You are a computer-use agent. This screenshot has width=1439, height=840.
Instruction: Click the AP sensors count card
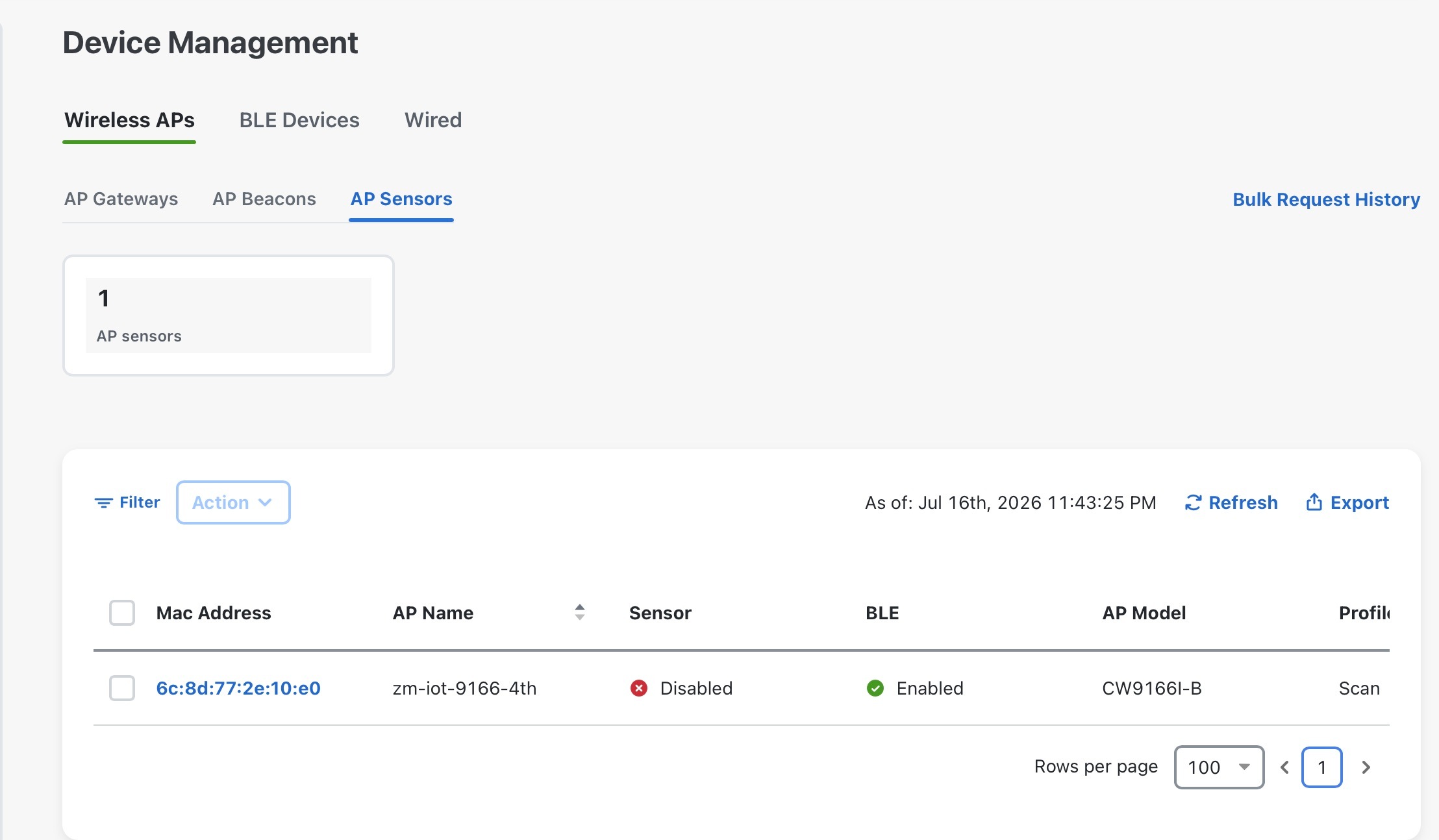pos(229,315)
